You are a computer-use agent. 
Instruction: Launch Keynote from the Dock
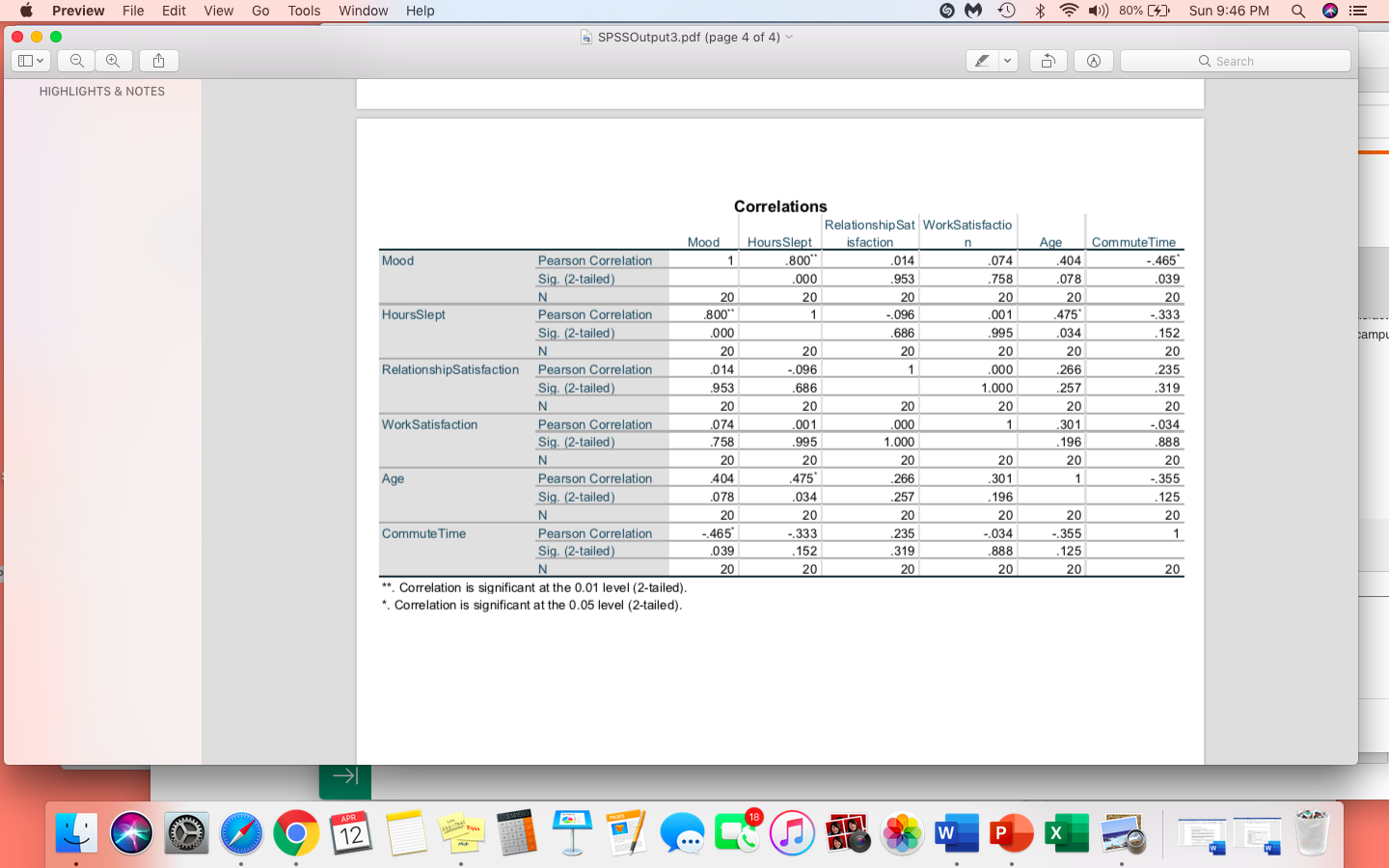pos(572,830)
